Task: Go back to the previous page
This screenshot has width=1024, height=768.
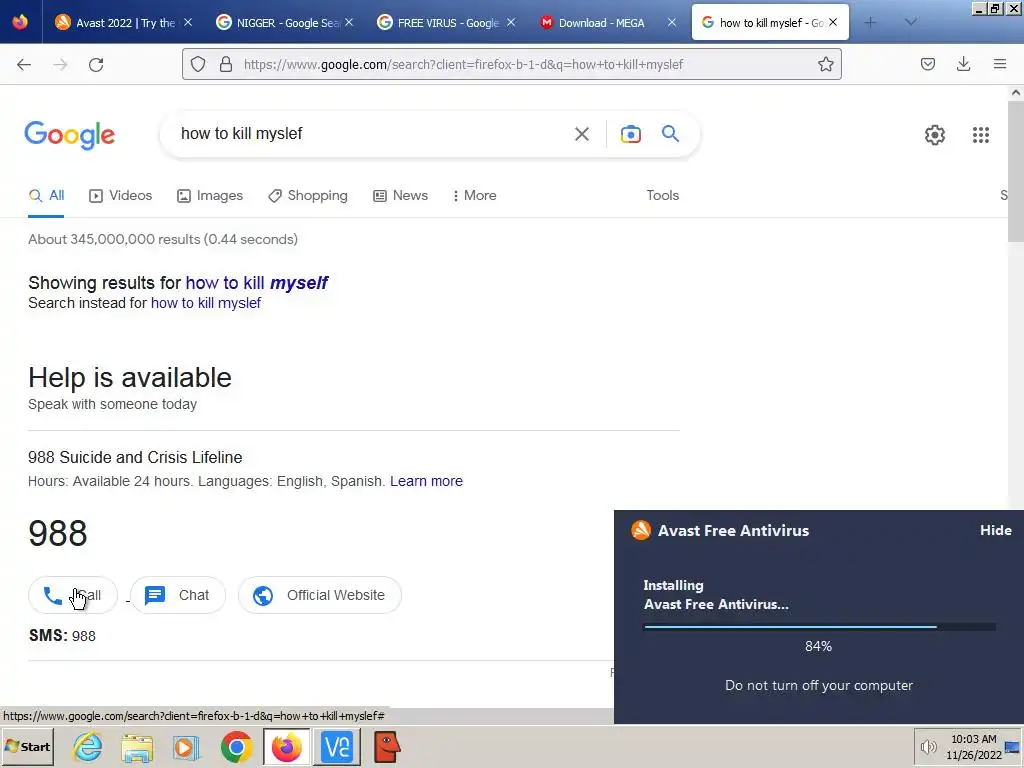Action: click(x=24, y=64)
